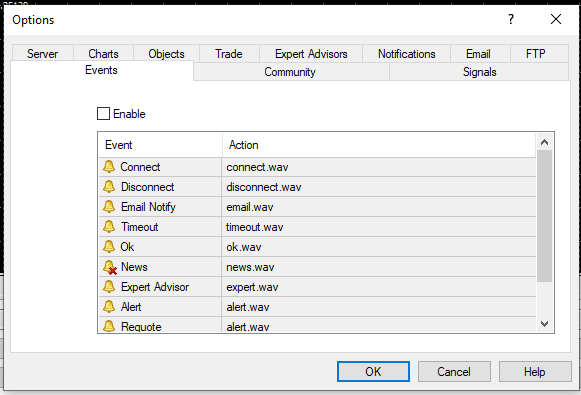Viewport: 581px width, 395px height.
Task: Click the scrollbar down arrow in events list
Action: click(x=544, y=324)
